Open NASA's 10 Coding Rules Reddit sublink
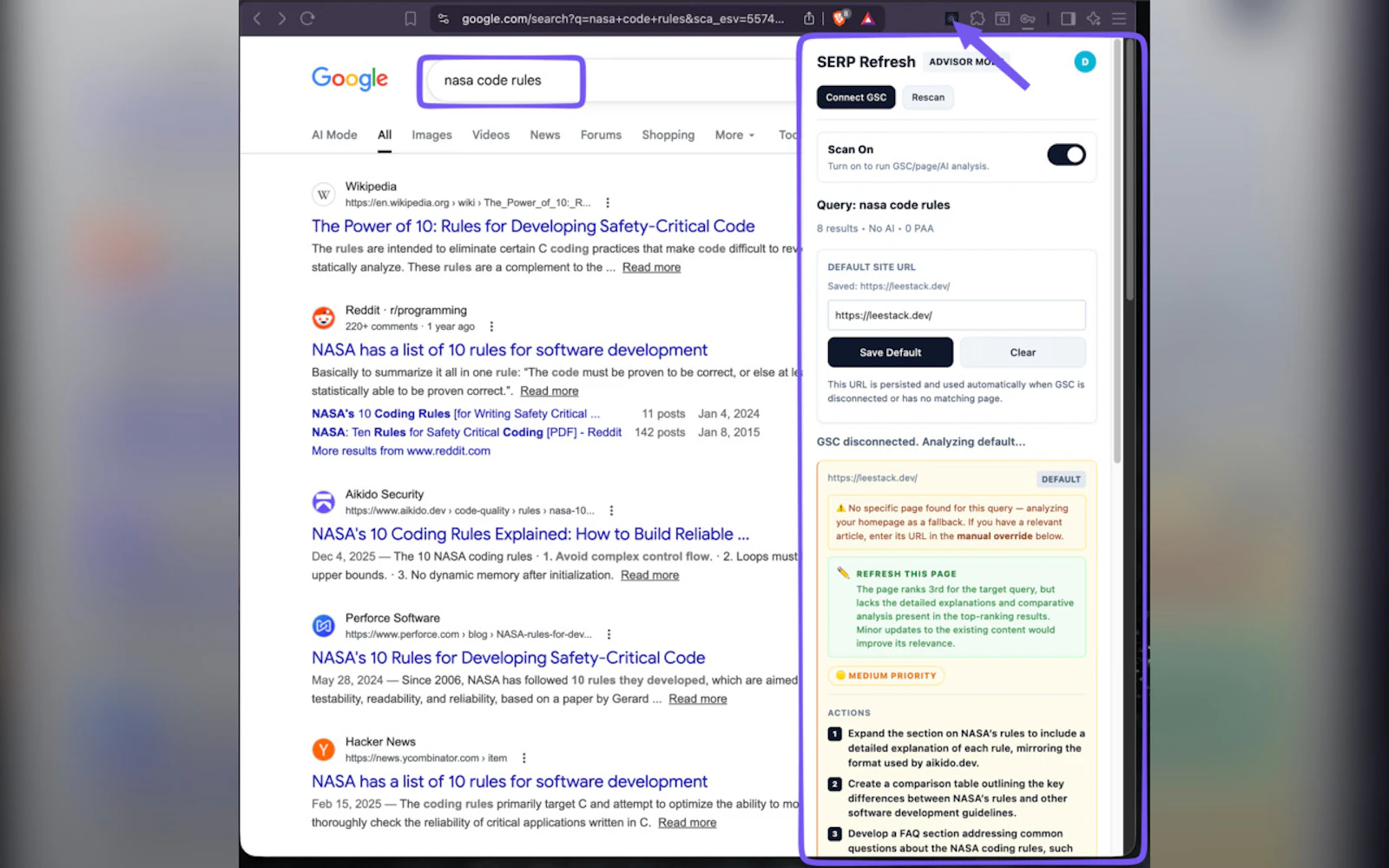The image size is (1389, 868). (456, 414)
